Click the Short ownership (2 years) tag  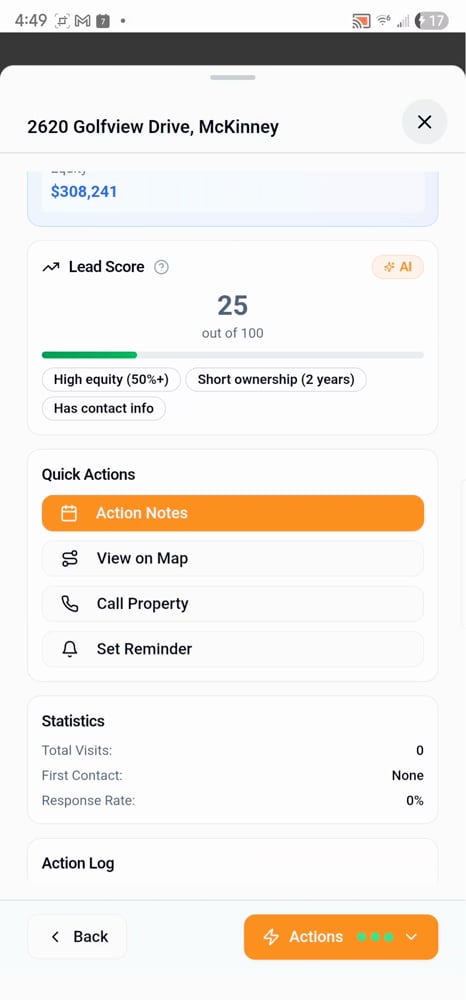click(276, 379)
